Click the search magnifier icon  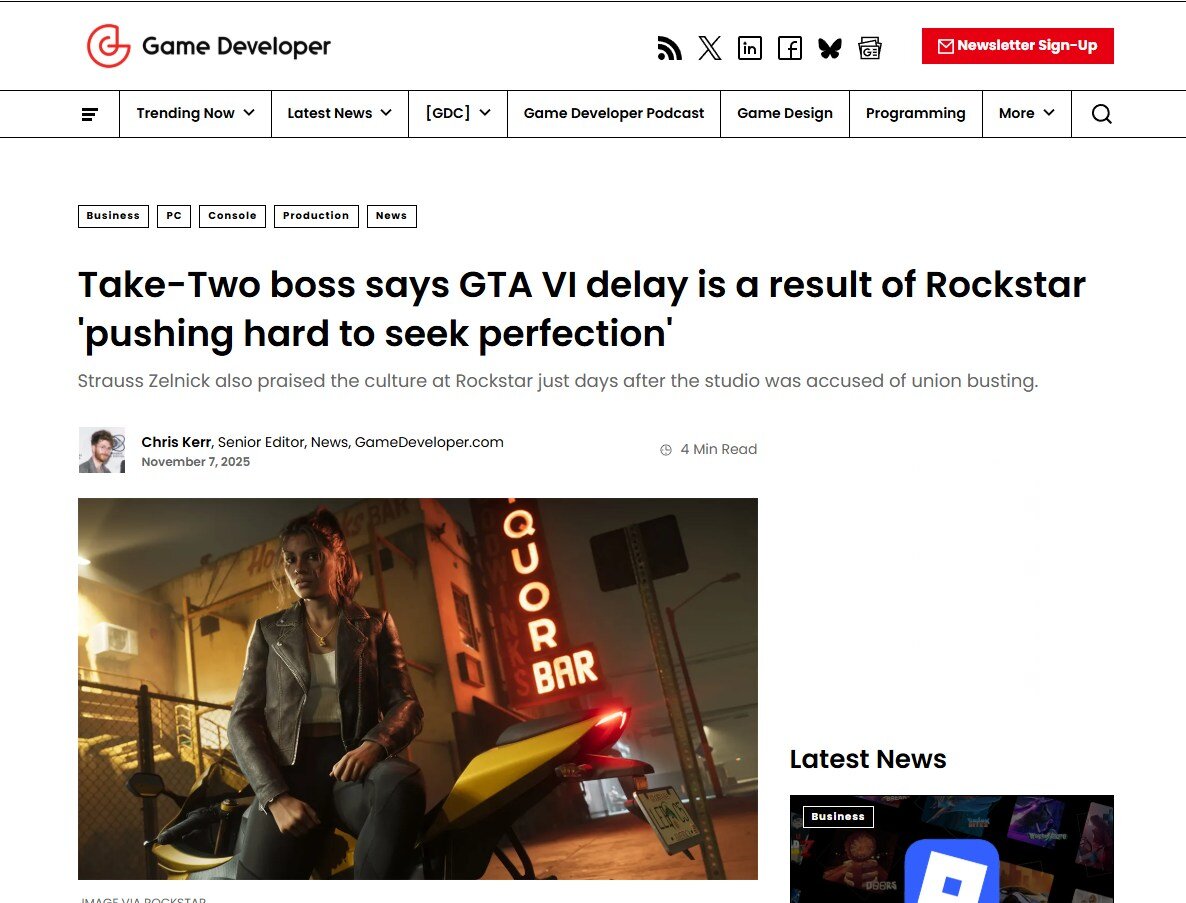click(1101, 114)
